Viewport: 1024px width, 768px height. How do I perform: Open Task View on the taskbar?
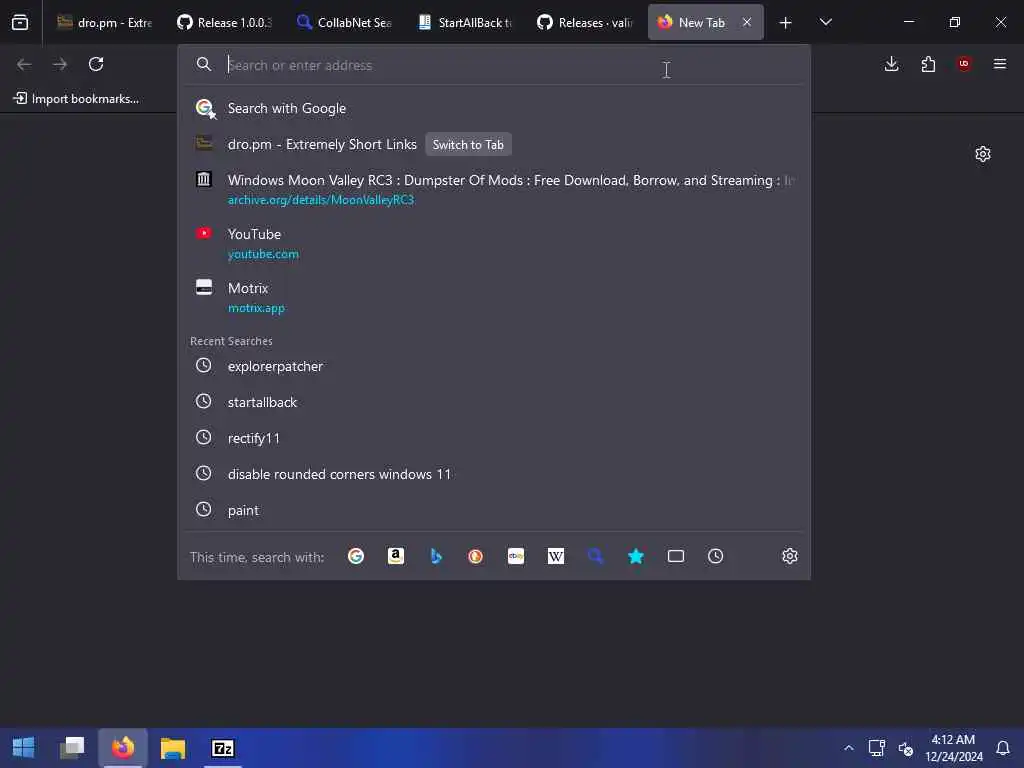coord(72,748)
